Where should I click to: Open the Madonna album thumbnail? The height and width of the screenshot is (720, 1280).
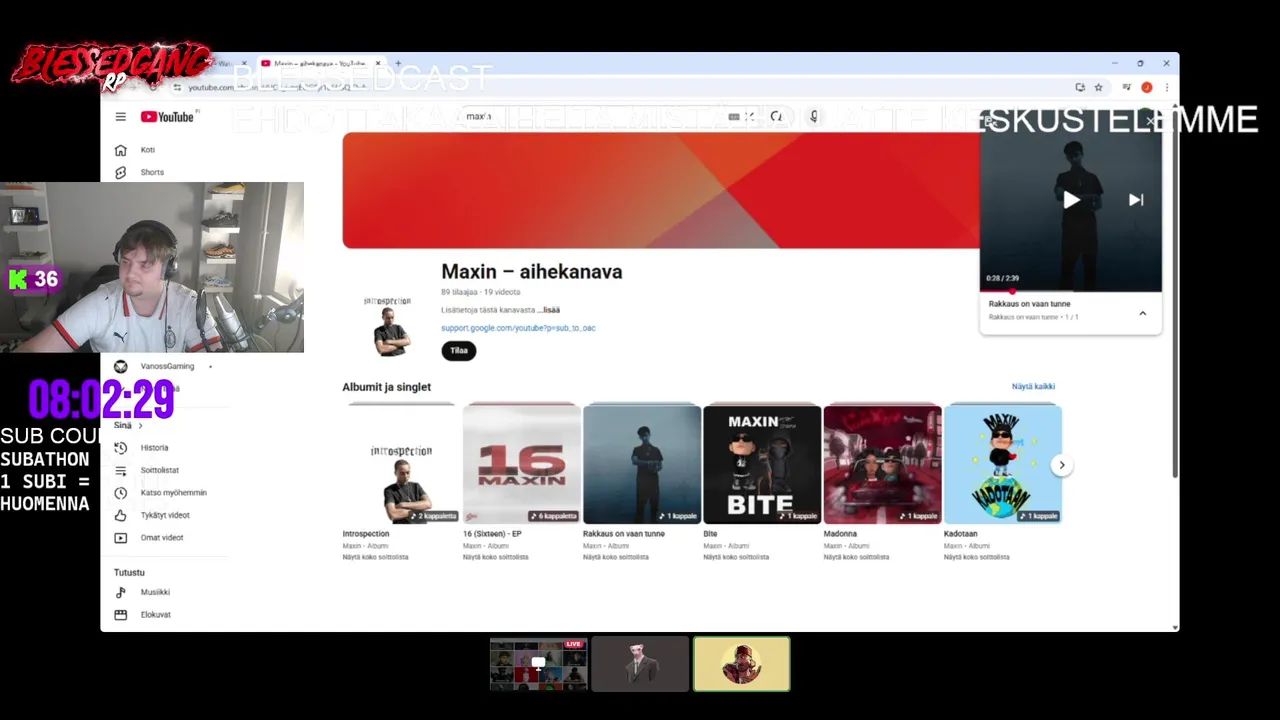point(882,464)
